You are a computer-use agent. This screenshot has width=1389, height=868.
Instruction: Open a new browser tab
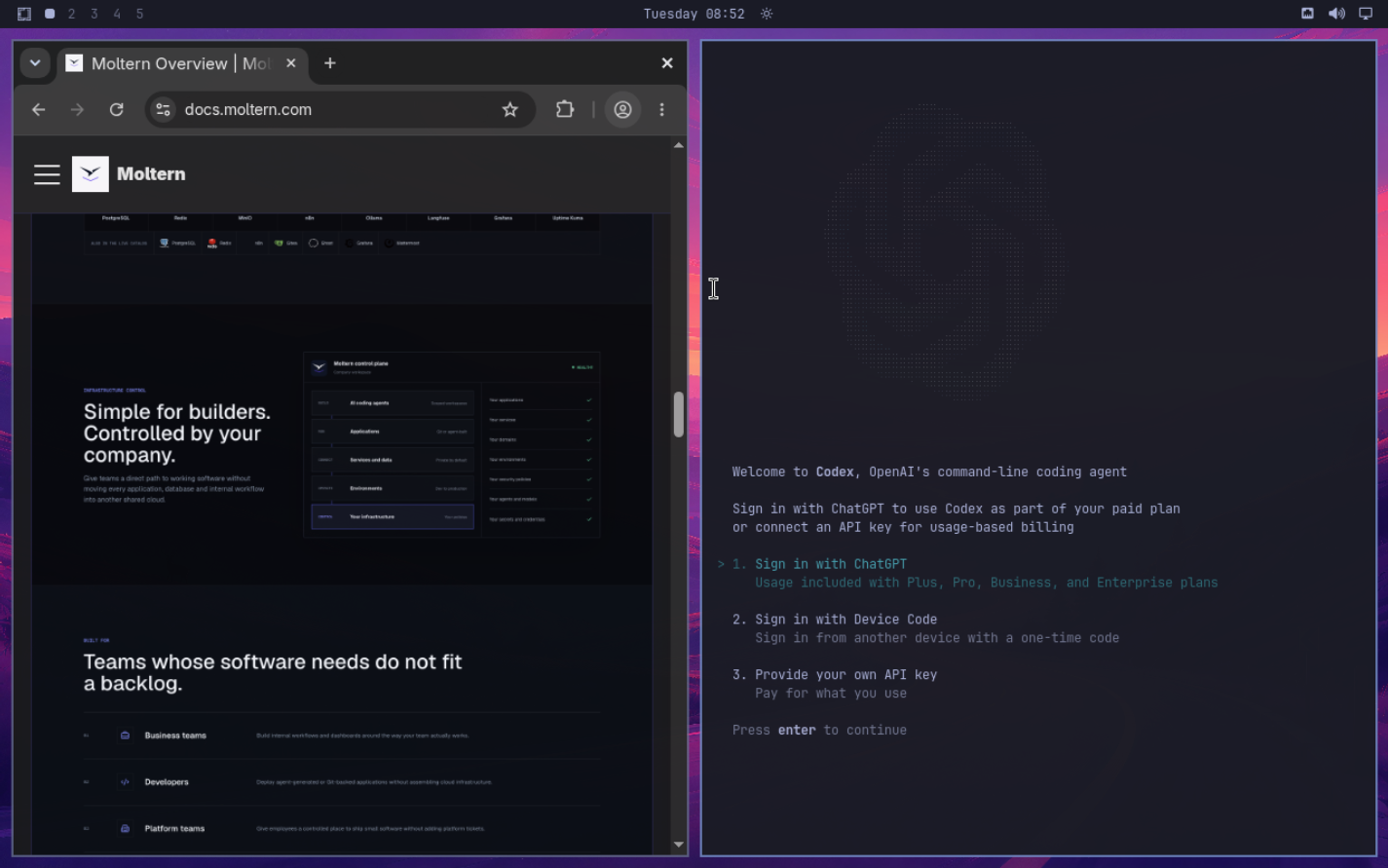tap(330, 63)
